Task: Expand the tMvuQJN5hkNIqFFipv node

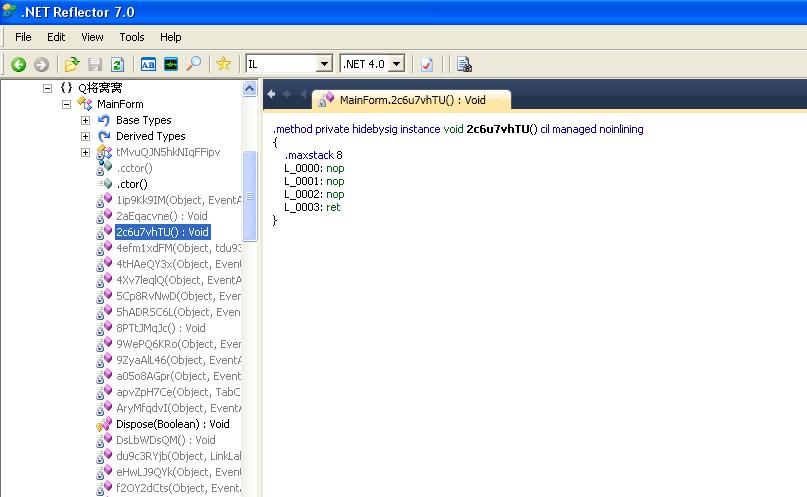Action: point(85,152)
